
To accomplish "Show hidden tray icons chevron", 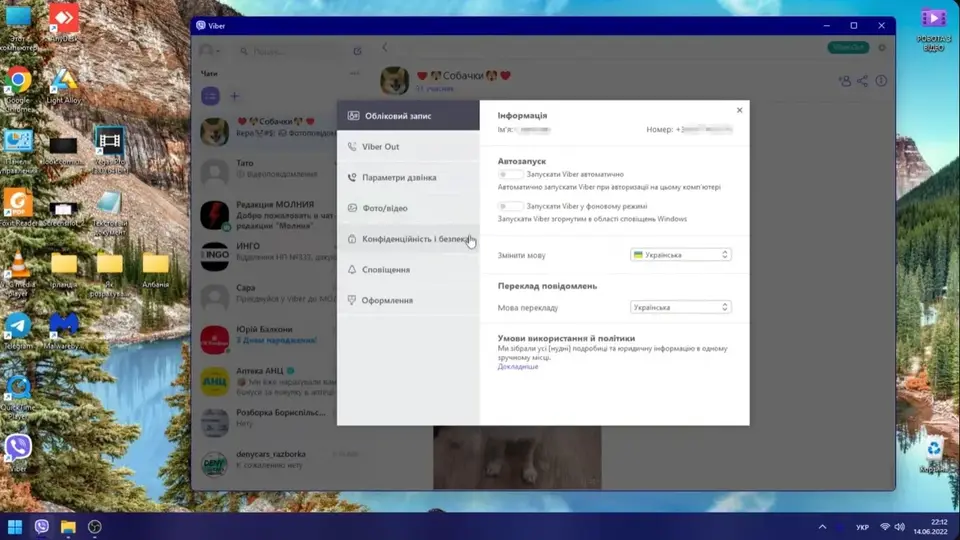I will point(822,527).
